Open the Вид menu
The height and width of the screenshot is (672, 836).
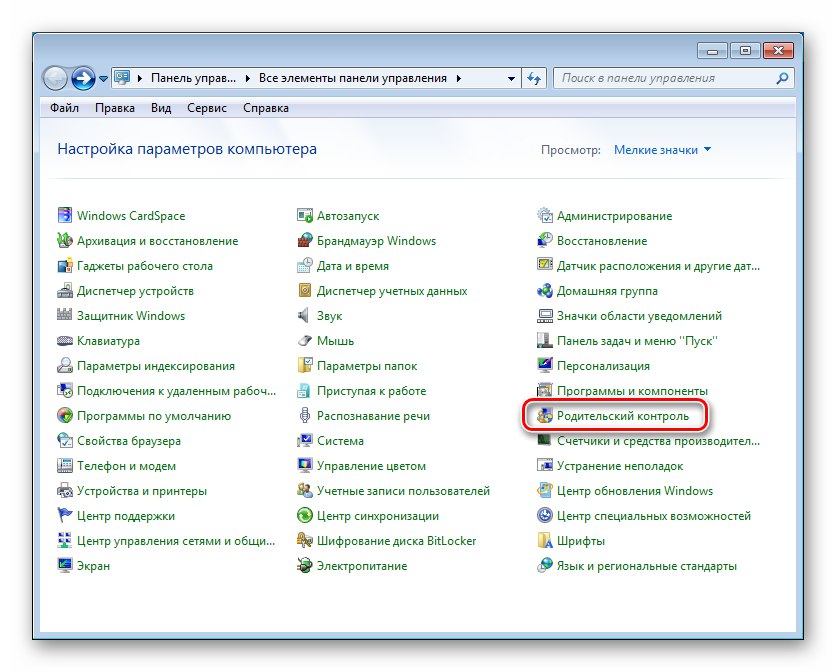[x=161, y=108]
